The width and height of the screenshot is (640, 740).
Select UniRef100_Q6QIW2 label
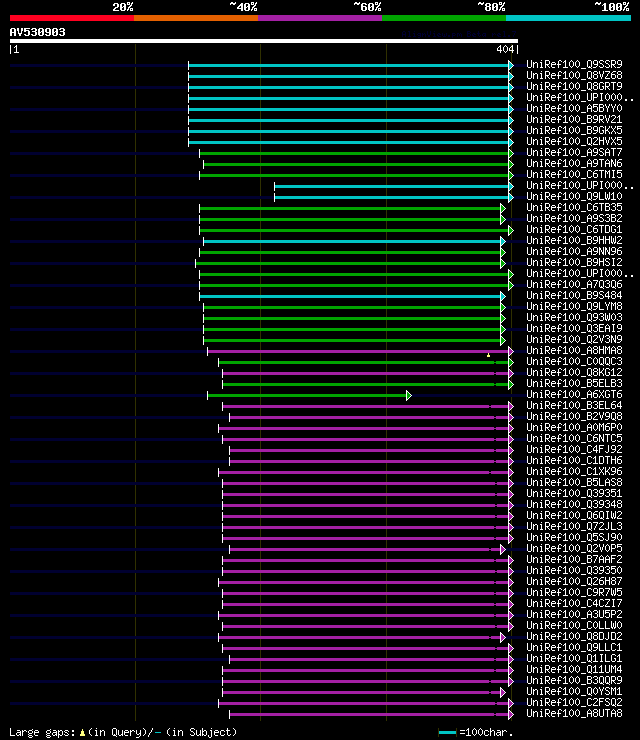(574, 516)
